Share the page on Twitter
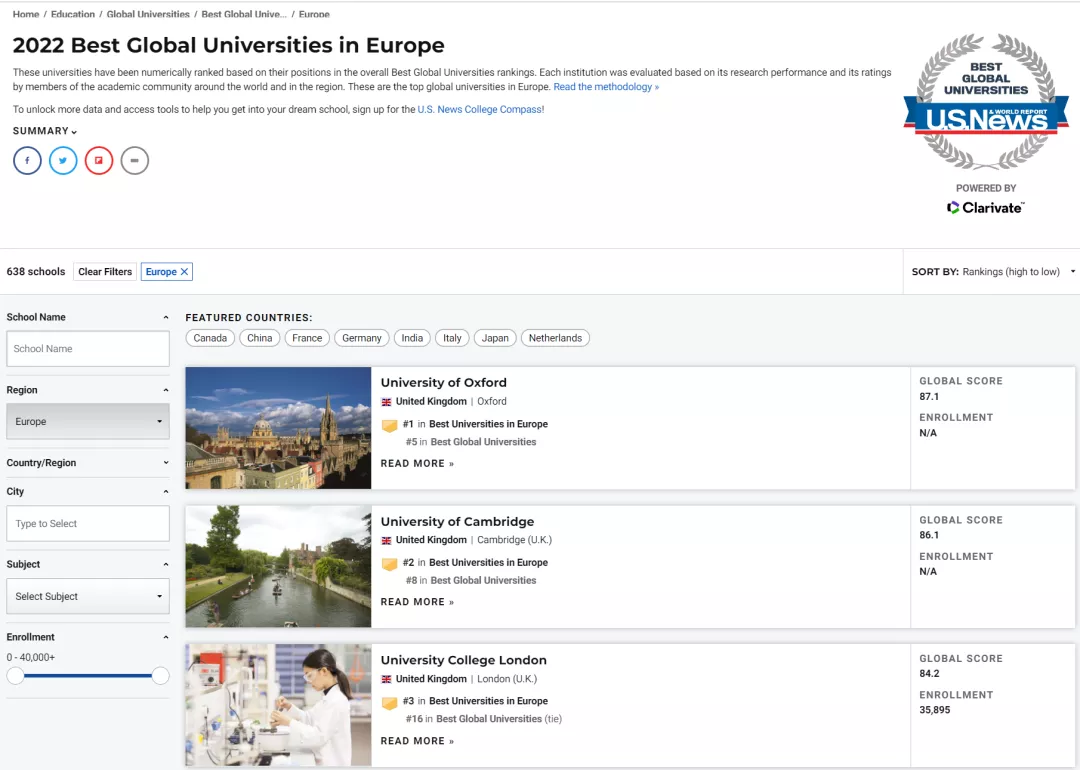Image resolution: width=1080 pixels, height=770 pixels. (x=63, y=160)
